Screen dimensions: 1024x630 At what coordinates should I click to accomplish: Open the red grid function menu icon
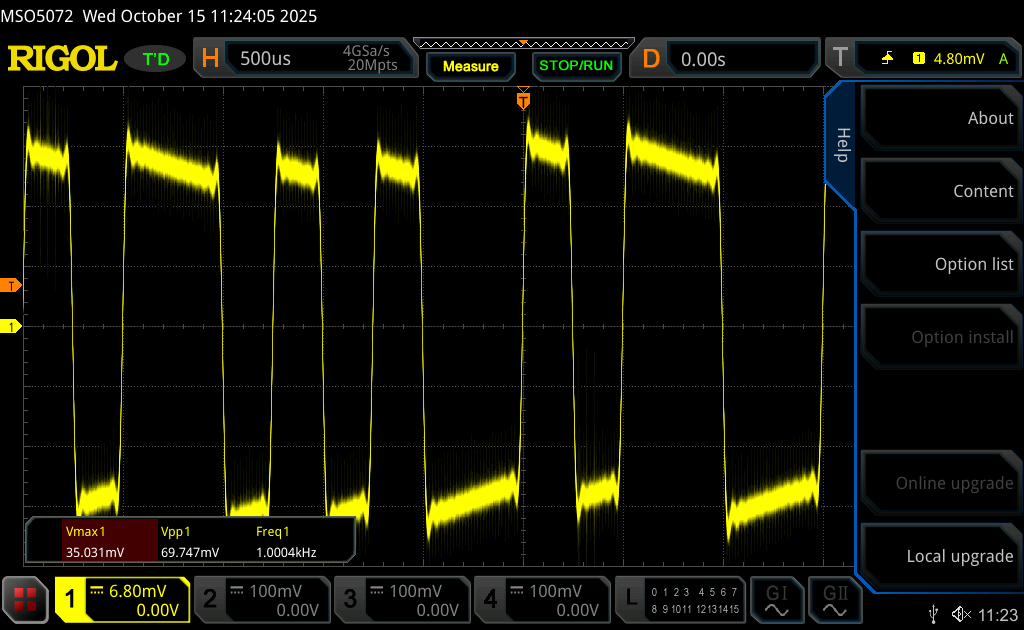[25, 599]
